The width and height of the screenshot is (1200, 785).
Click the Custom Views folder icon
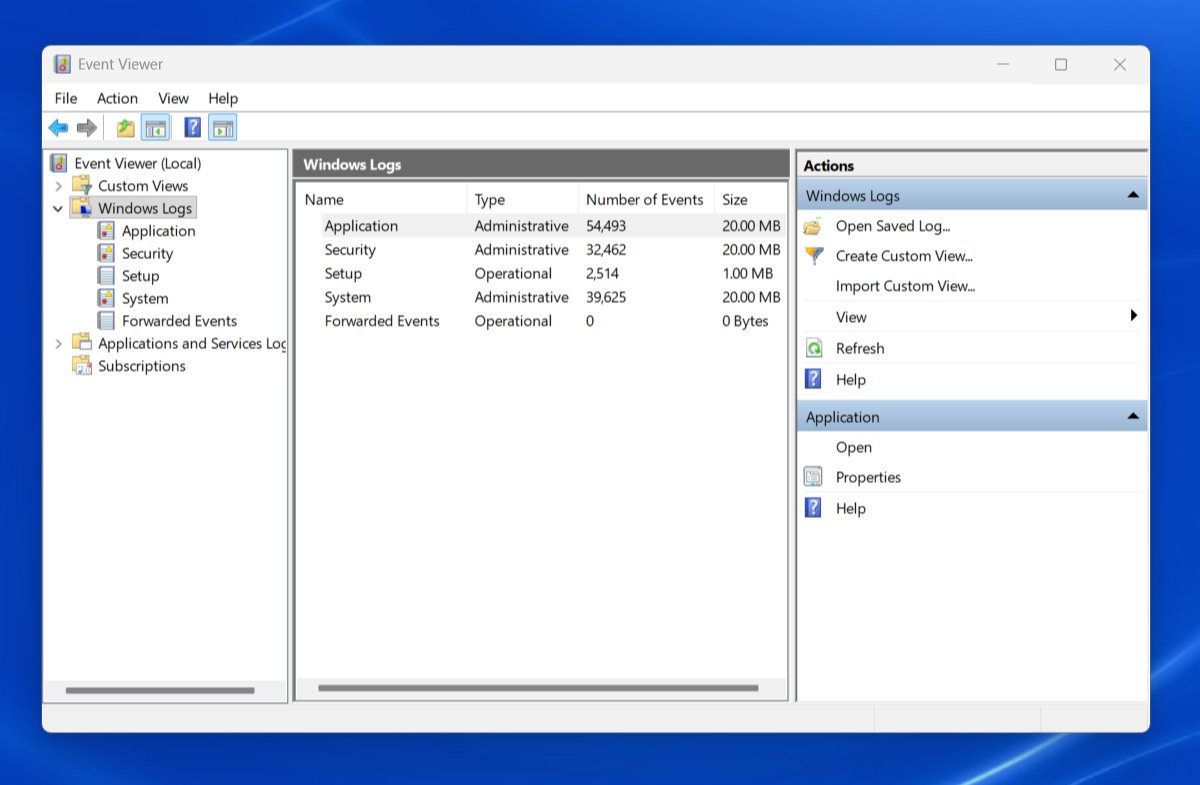click(82, 185)
